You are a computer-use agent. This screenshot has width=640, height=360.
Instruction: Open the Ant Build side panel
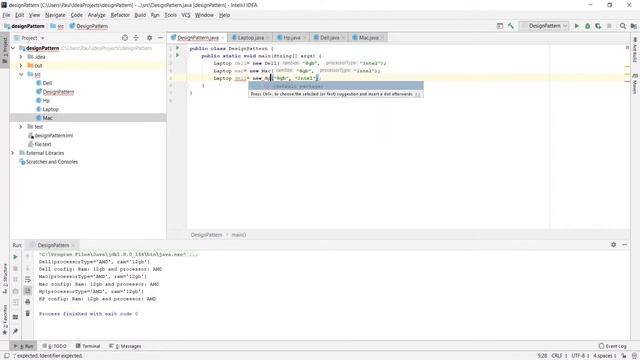coord(635,50)
